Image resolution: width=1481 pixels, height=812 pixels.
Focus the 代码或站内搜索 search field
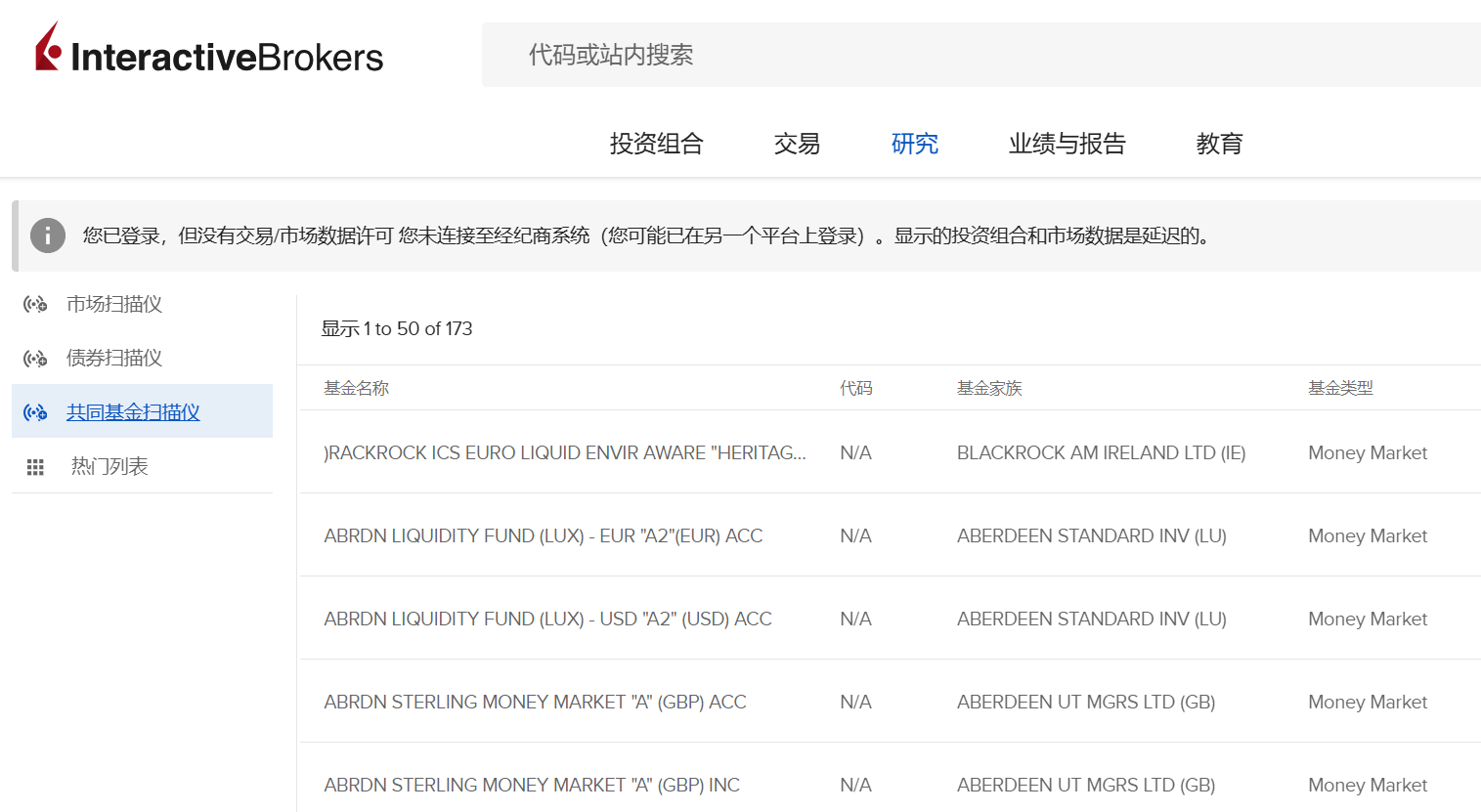(x=978, y=55)
